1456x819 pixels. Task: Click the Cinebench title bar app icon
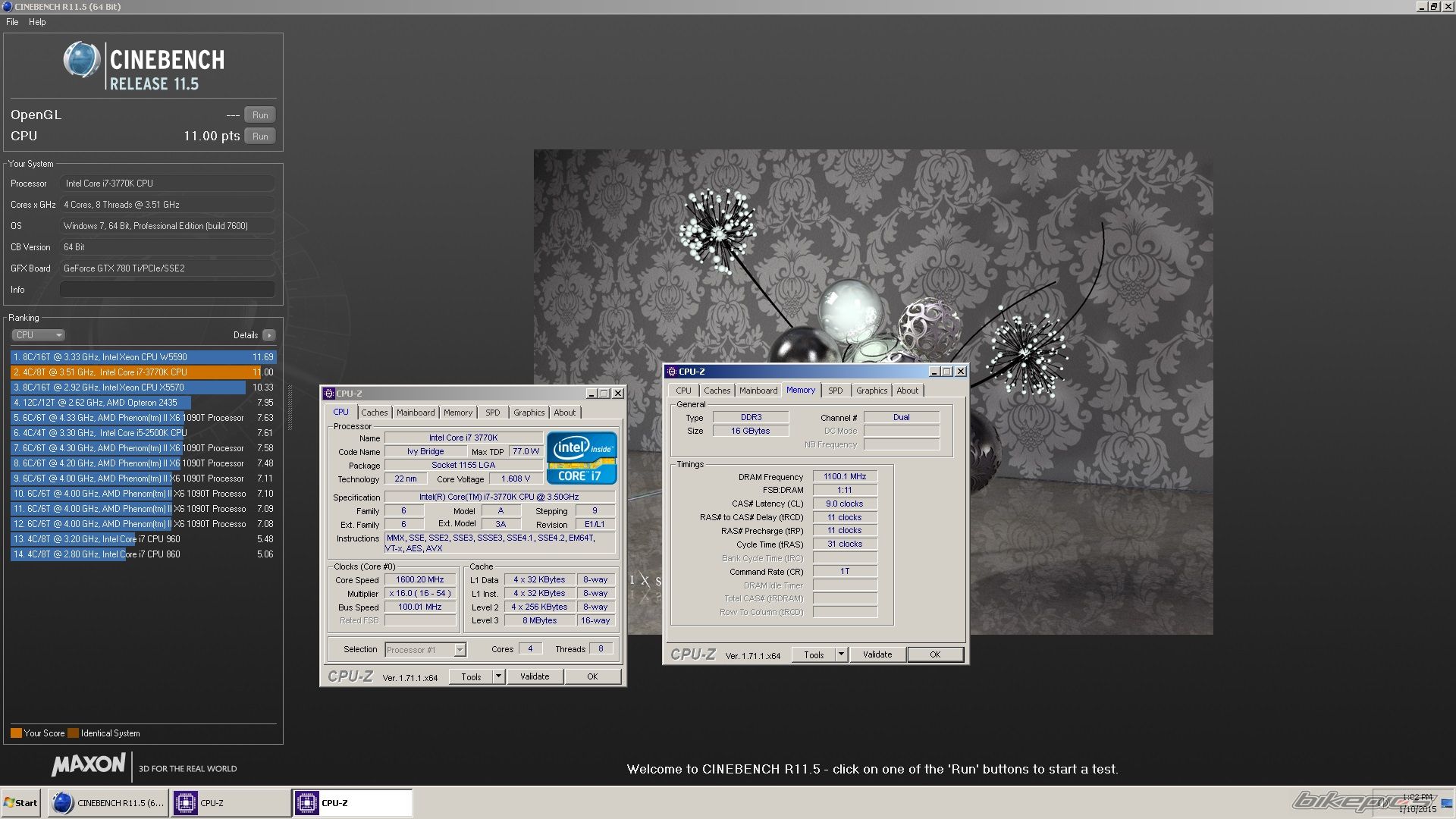click(x=7, y=7)
